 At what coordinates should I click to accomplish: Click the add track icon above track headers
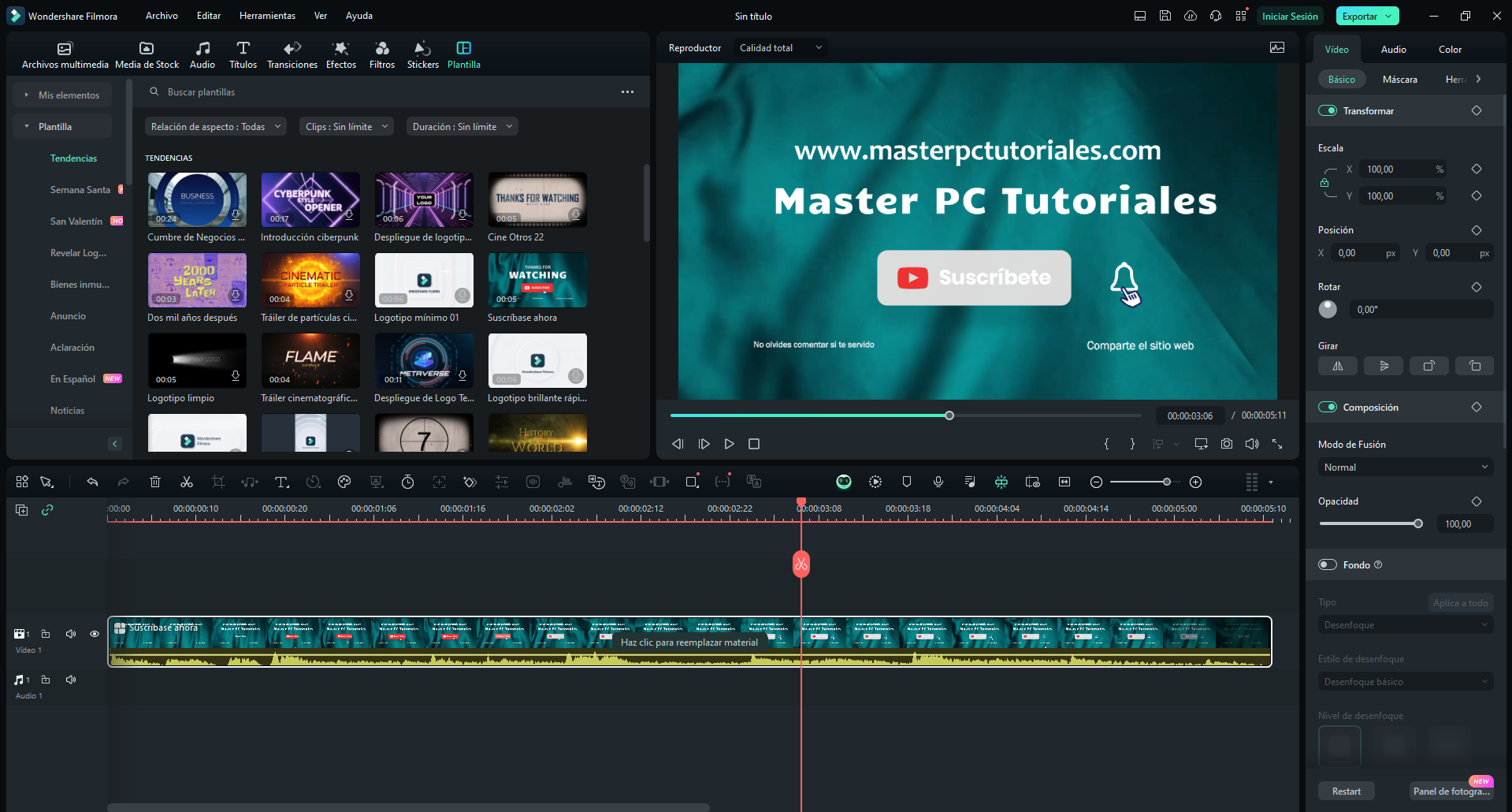(x=22, y=510)
